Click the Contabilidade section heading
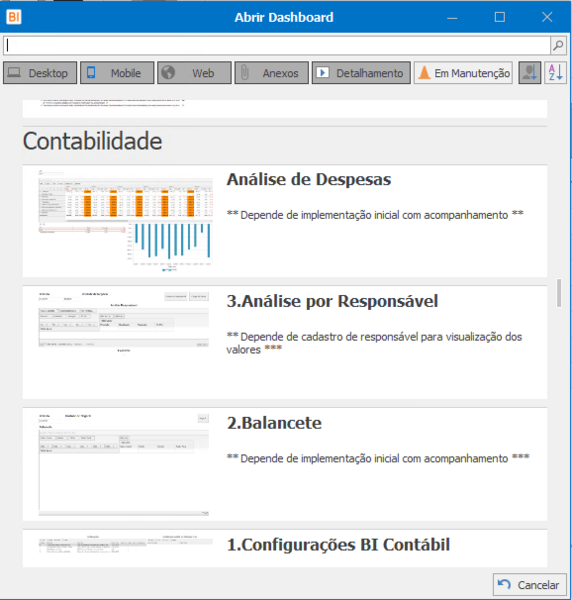Image resolution: width=572 pixels, height=600 pixels. point(93,141)
